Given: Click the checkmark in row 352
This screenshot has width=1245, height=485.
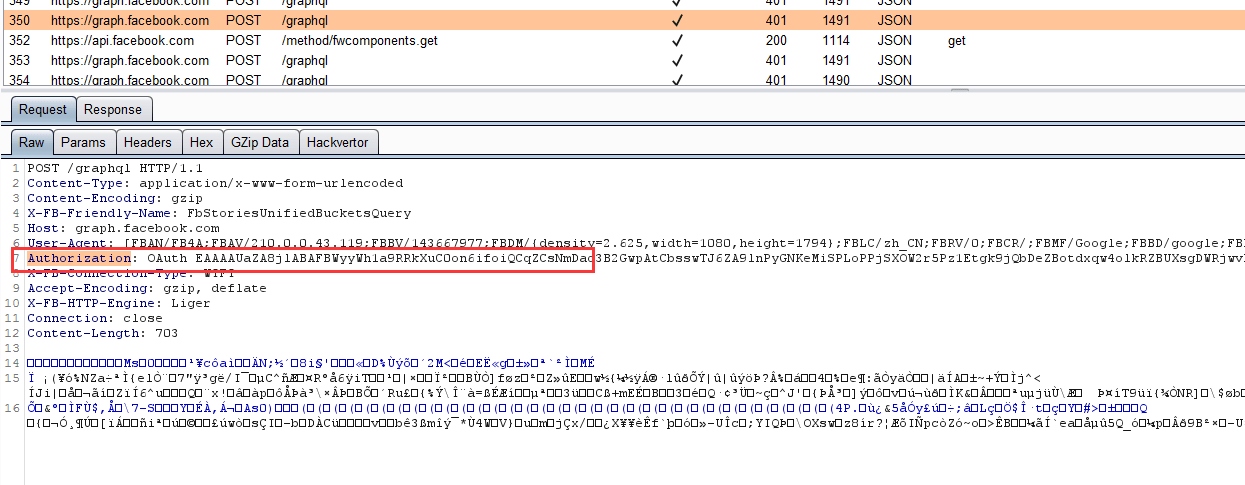Looking at the screenshot, I should point(677,41).
